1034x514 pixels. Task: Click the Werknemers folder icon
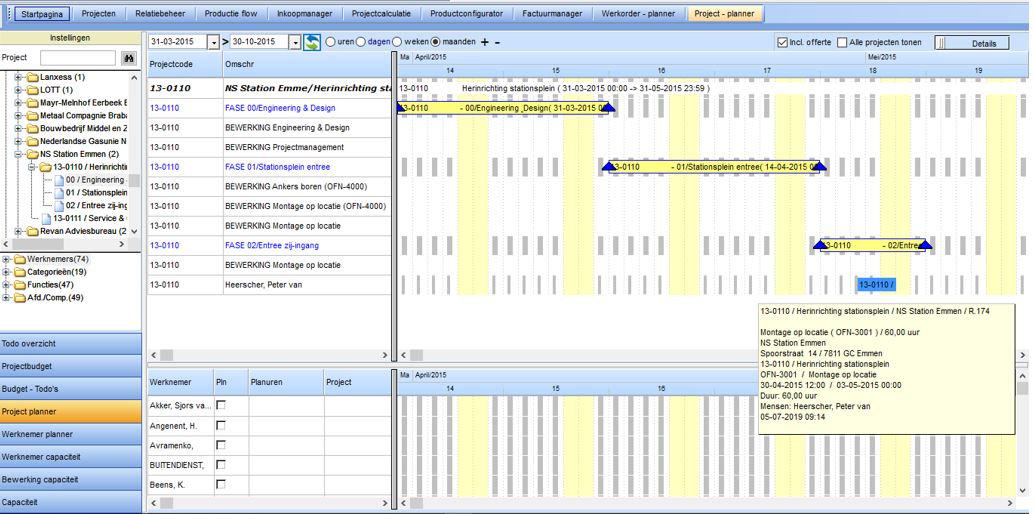pos(20,259)
